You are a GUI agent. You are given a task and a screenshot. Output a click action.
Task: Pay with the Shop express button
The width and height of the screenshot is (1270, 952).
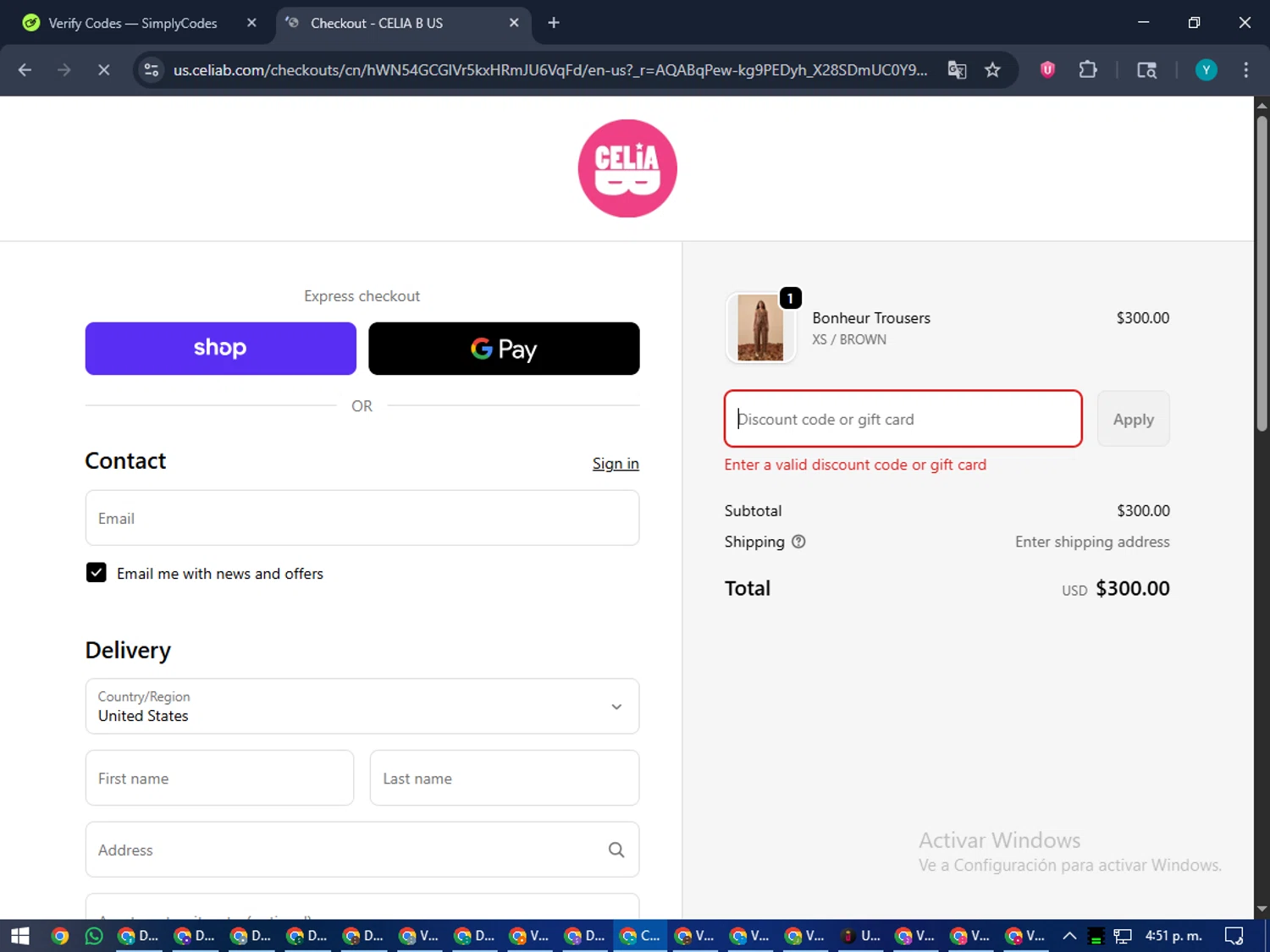click(221, 349)
